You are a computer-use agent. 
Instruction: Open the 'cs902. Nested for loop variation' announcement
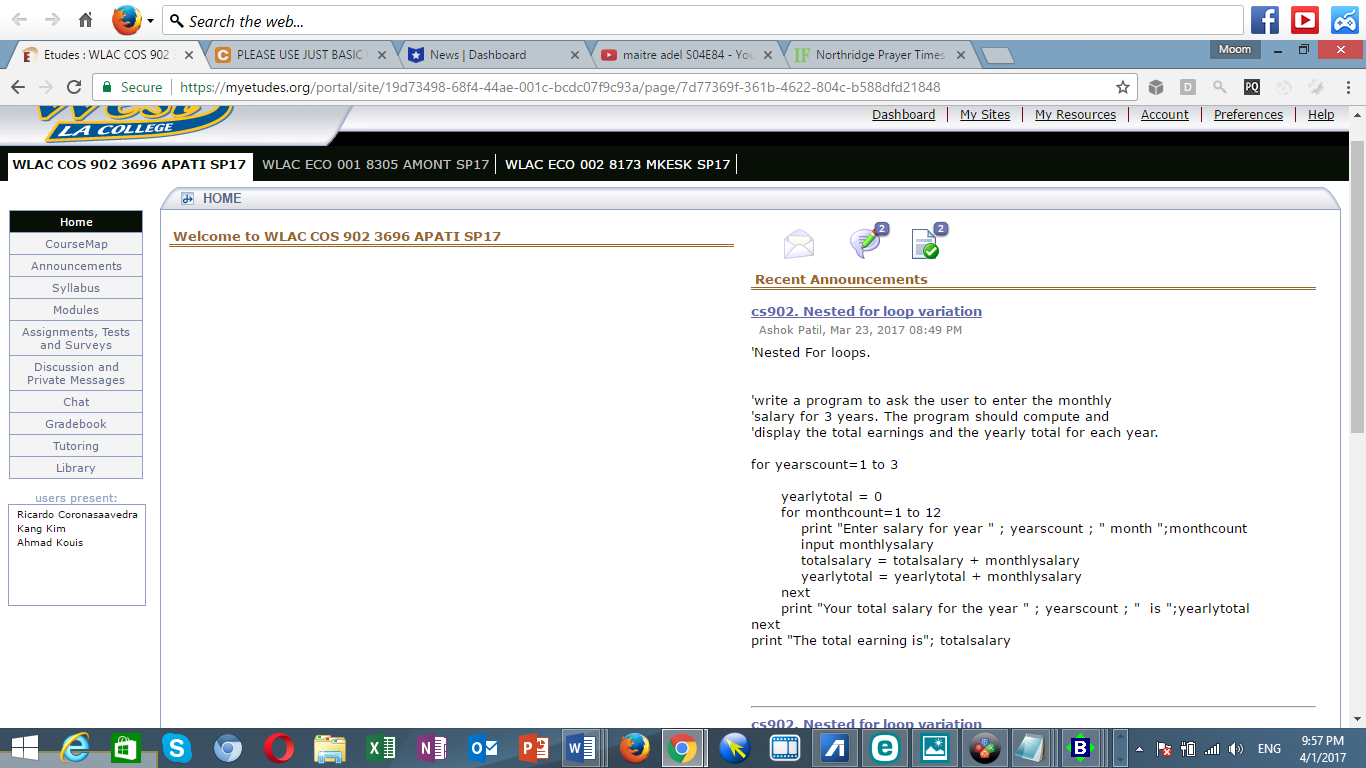click(866, 311)
